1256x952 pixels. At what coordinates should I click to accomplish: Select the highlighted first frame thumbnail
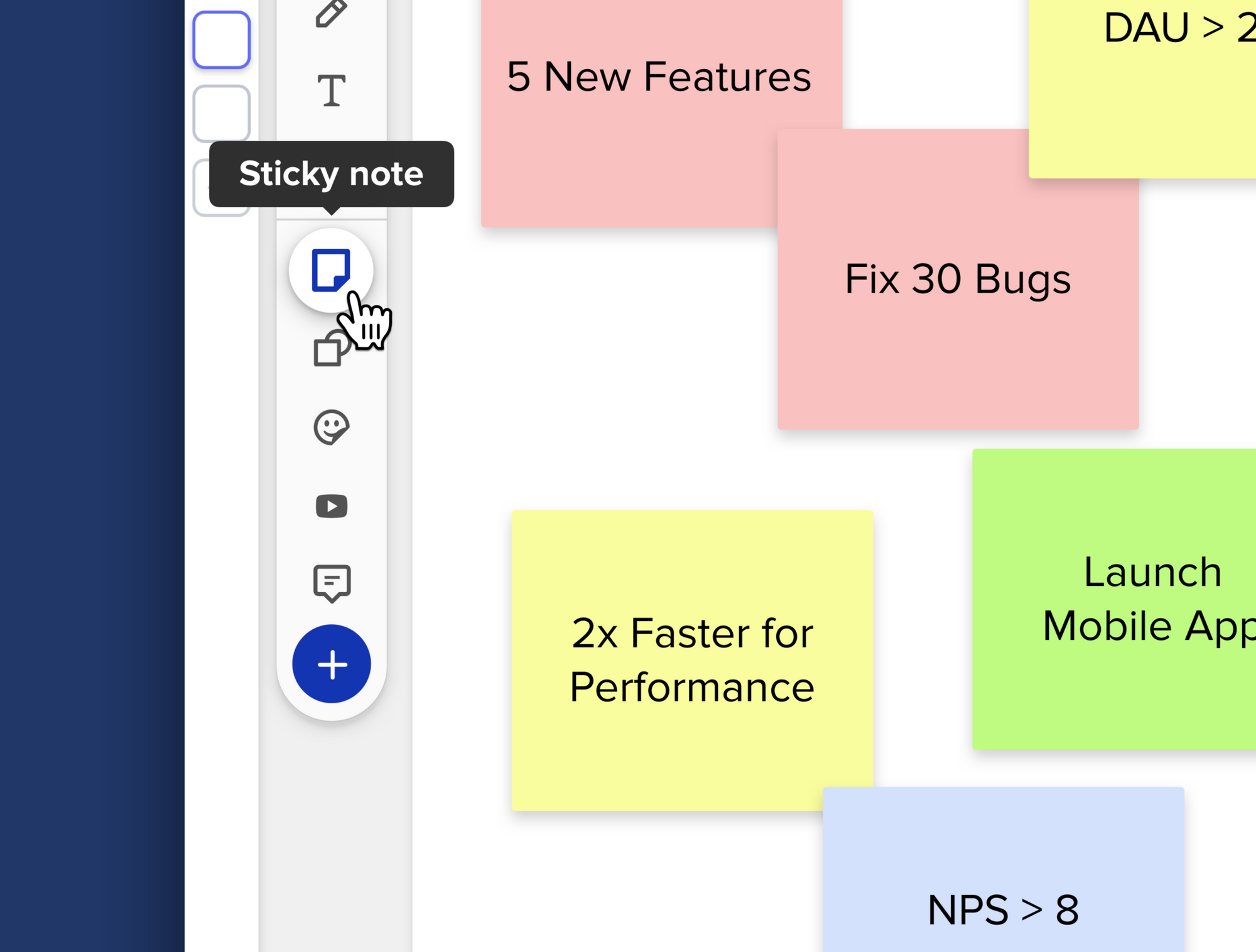pyautogui.click(x=221, y=40)
